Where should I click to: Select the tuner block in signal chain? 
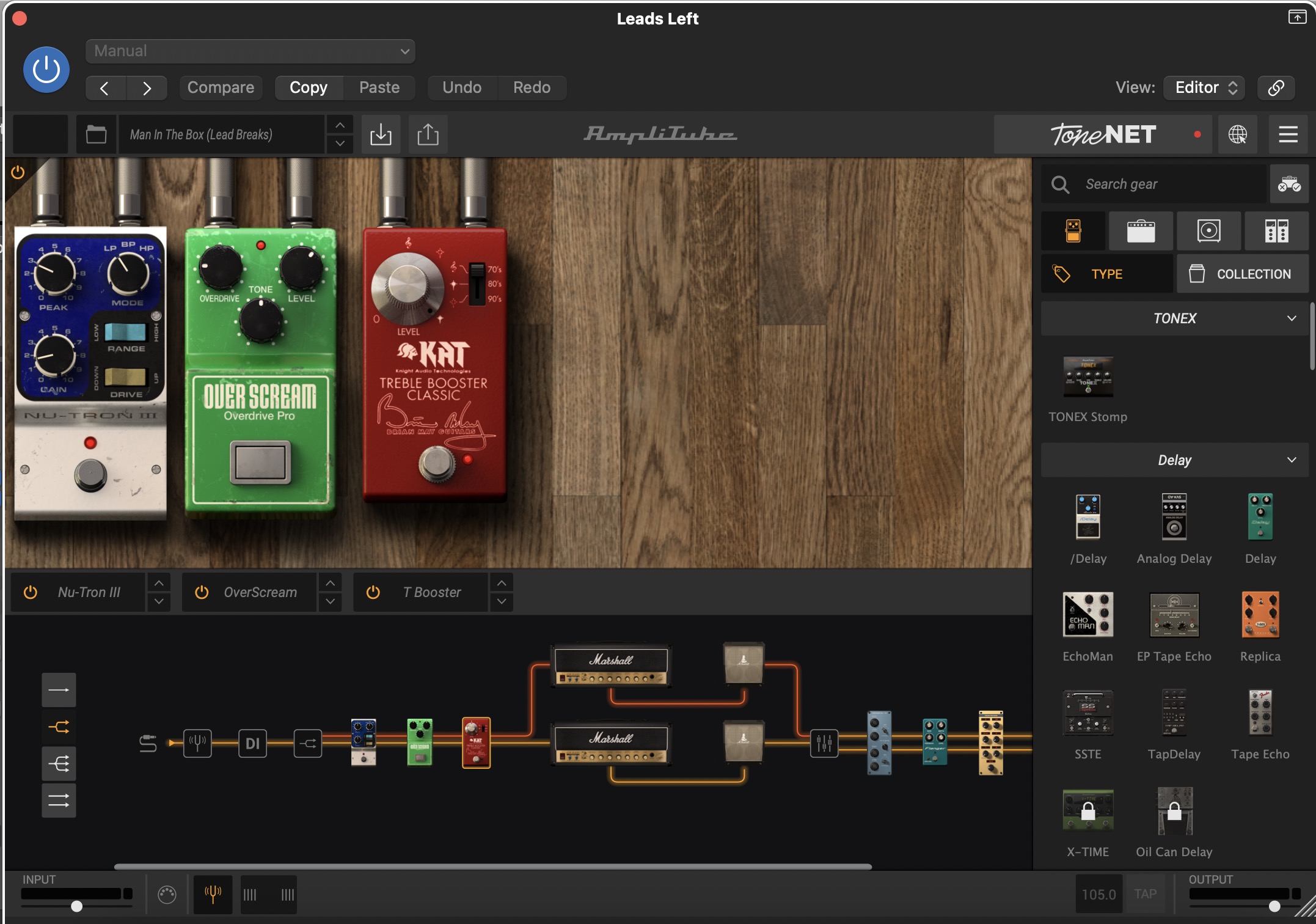click(x=197, y=743)
